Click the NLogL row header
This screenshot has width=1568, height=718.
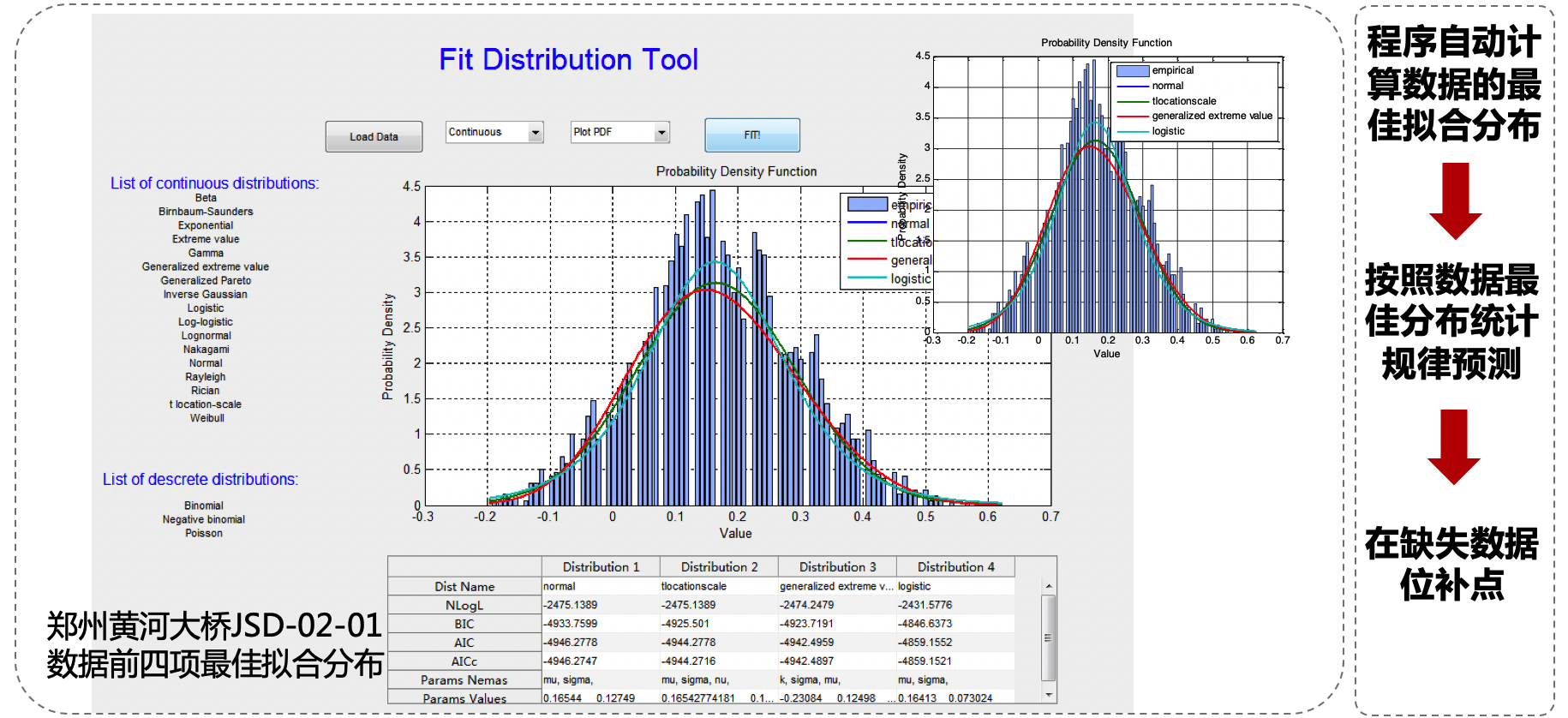464,605
